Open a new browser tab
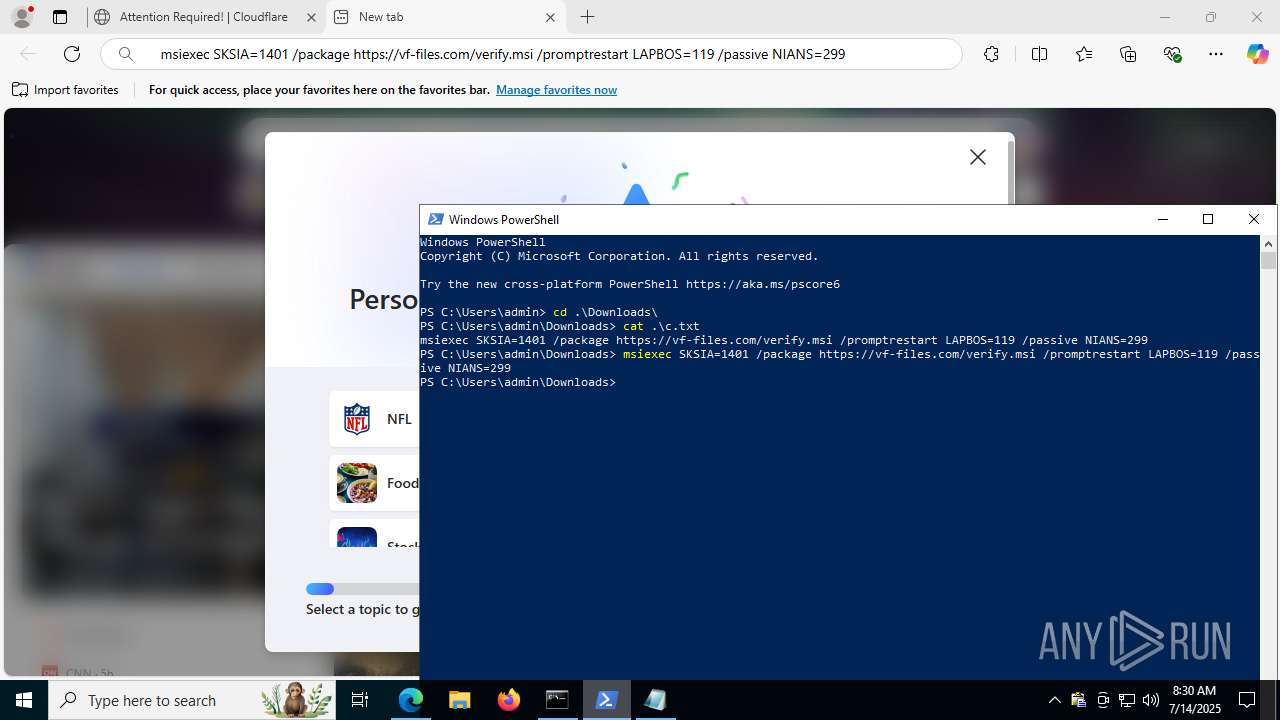This screenshot has width=1280, height=720. pyautogui.click(x=588, y=17)
